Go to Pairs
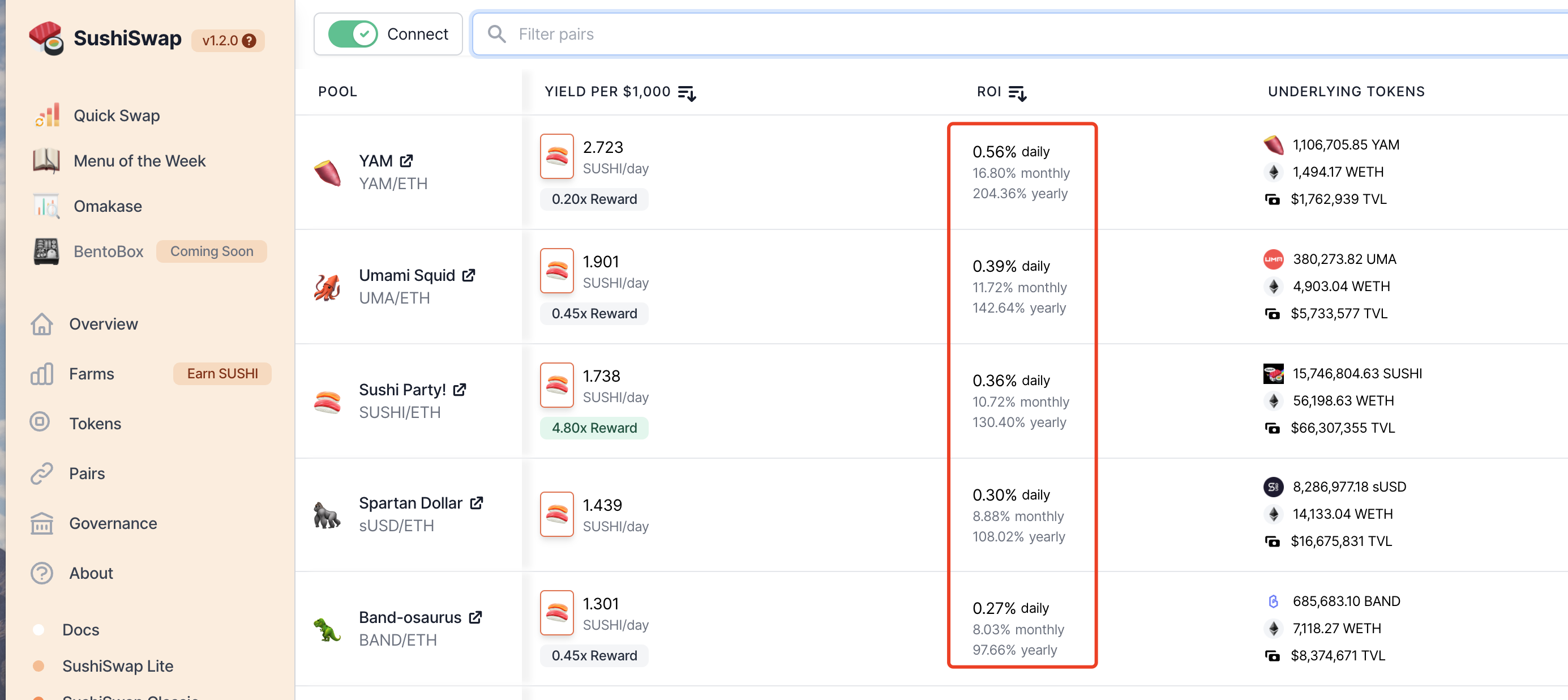1568x700 pixels. point(87,474)
